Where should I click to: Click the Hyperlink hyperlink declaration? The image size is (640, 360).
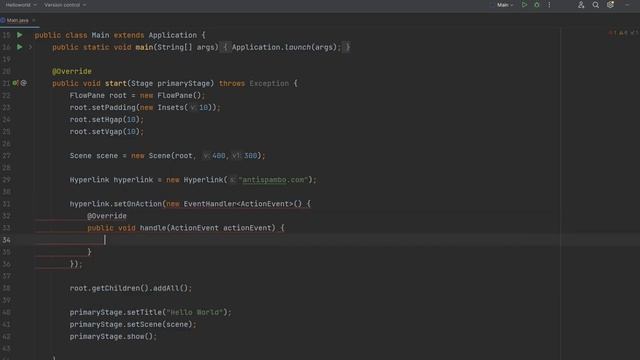click(193, 180)
